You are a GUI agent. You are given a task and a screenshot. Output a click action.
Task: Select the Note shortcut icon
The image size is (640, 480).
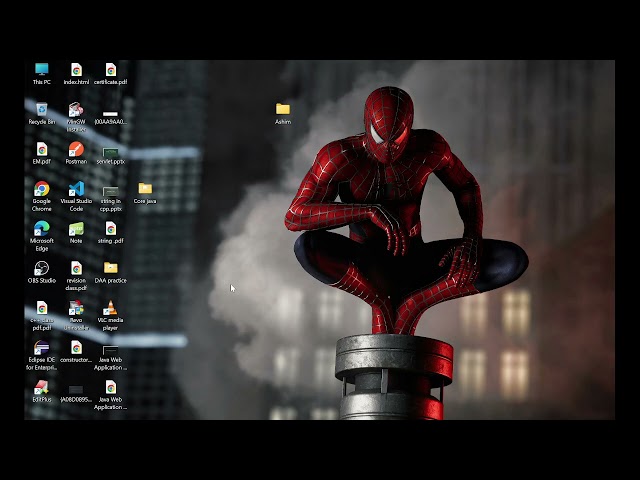pyautogui.click(x=76, y=233)
